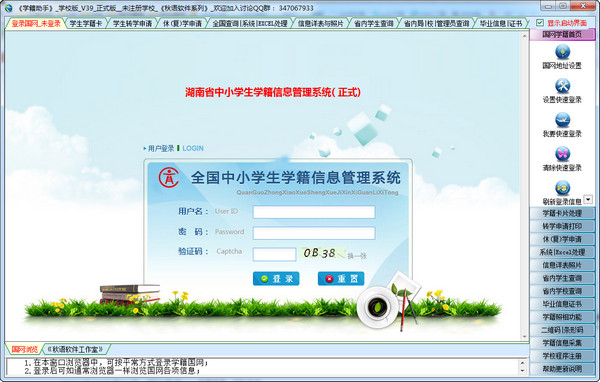Click the 国网学籍首页 sidebar header

pos(562,34)
